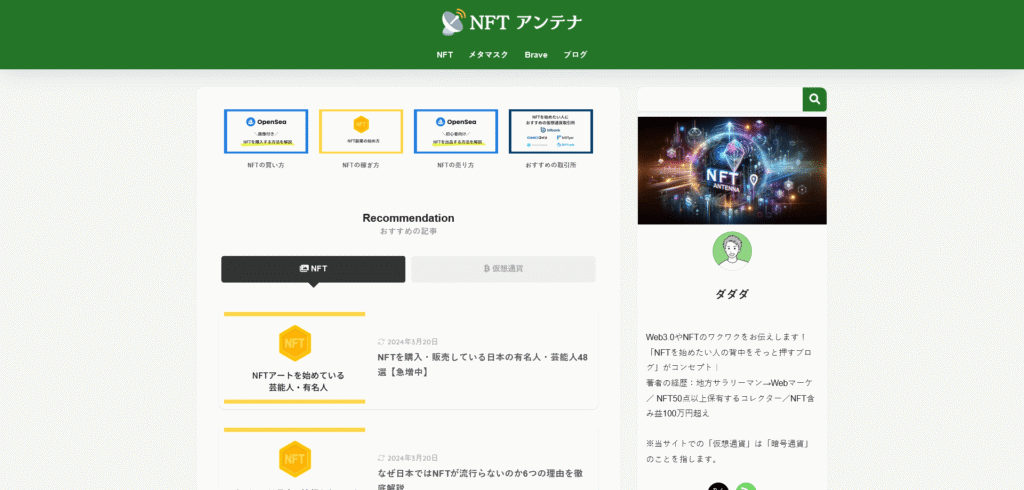Screen dimensions: 1024x490
Task: Click the Recommendation section heading
Action: 408,218
